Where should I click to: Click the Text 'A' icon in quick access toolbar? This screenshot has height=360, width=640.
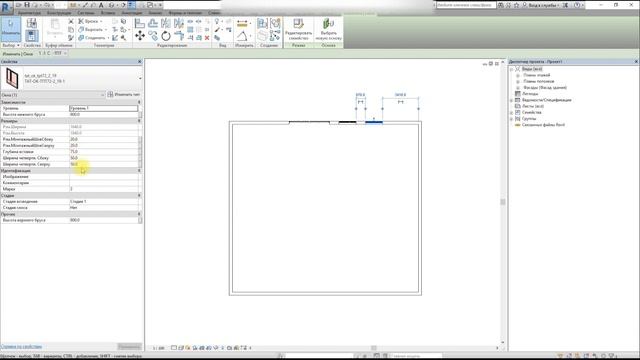pos(101,5)
